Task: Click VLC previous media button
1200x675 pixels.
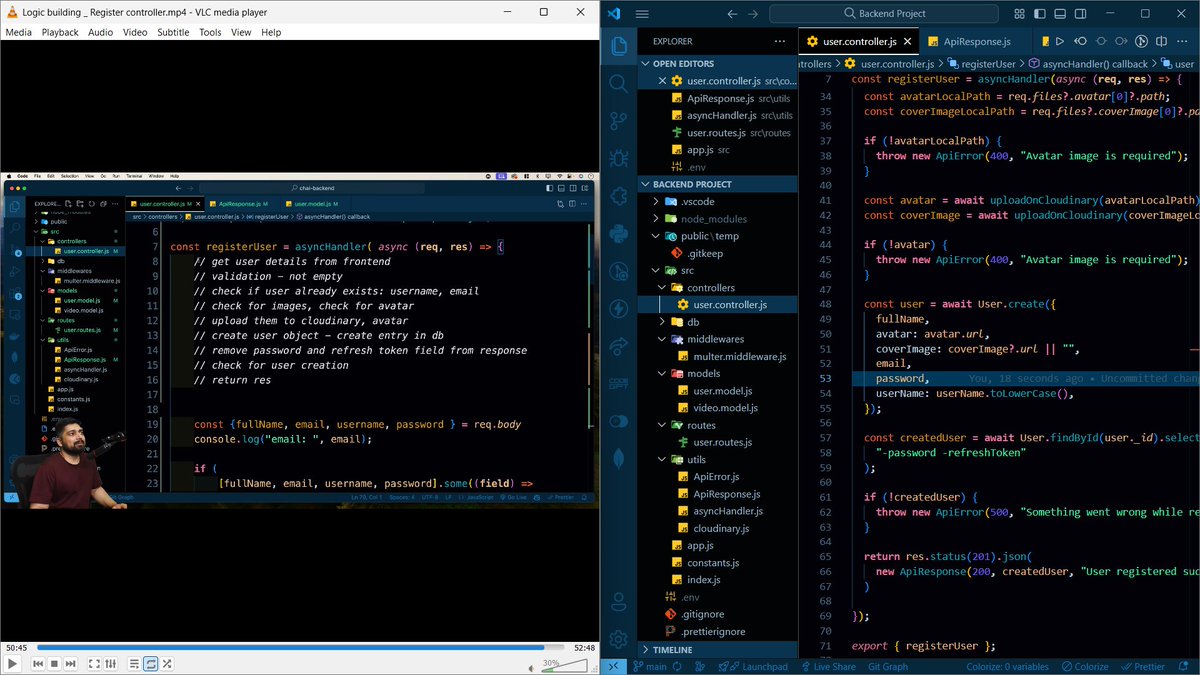Action: point(38,663)
